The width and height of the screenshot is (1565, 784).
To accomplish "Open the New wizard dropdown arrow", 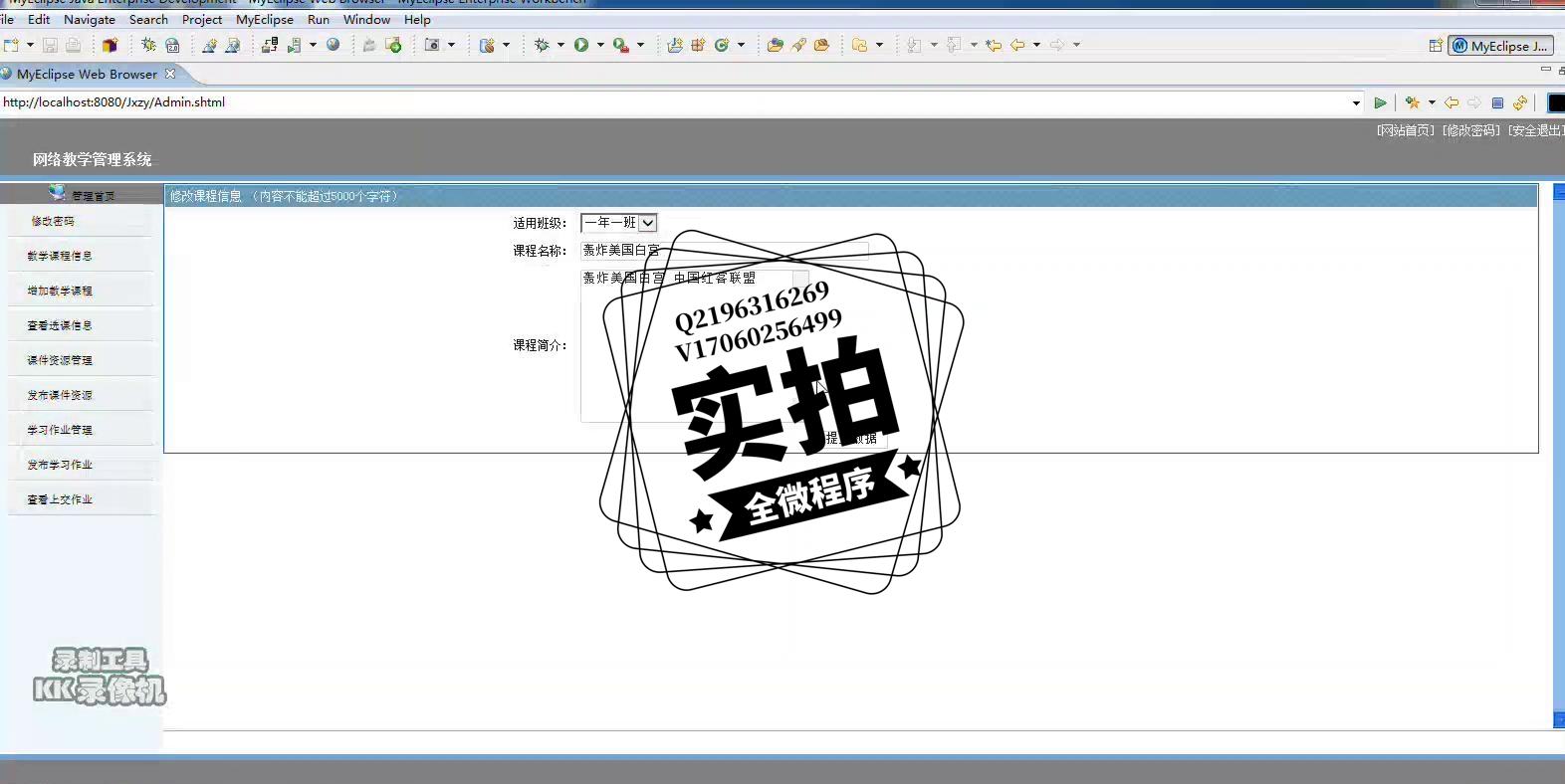I will 30,45.
